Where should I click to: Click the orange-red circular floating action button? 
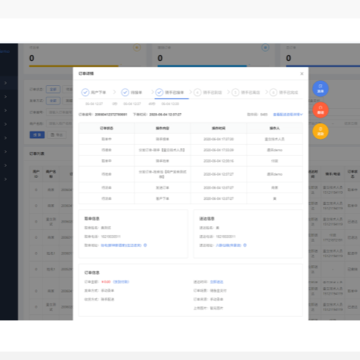(x=320, y=110)
